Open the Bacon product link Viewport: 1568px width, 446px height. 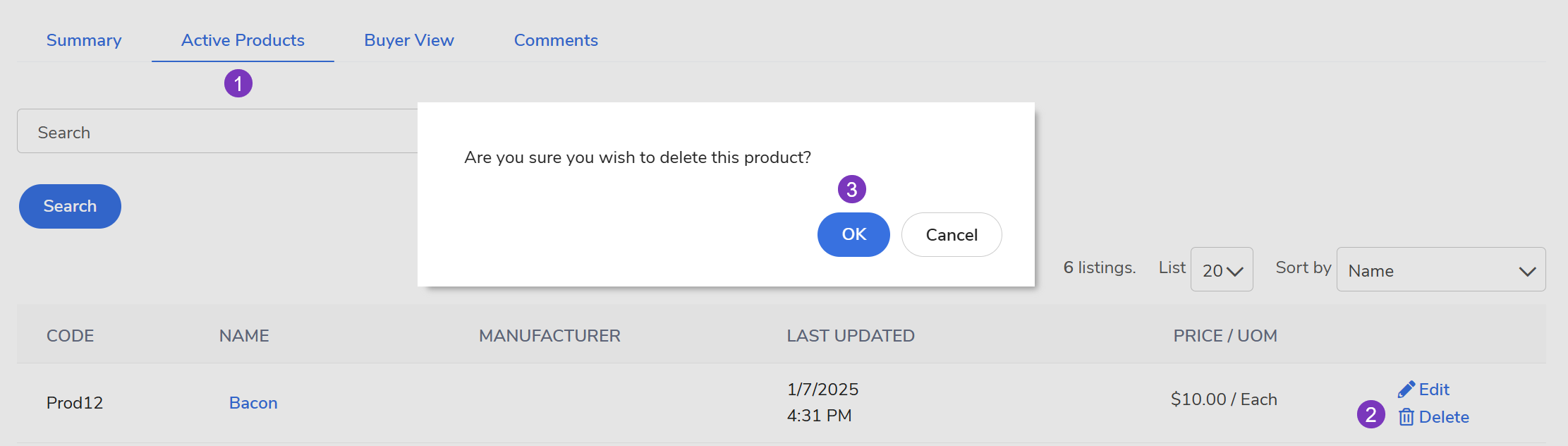pos(253,403)
